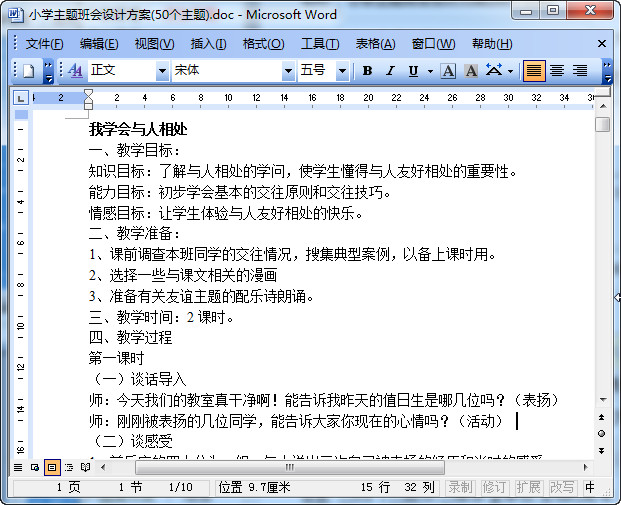
Task: Click the language indicator 中 in status bar
Action: [589, 488]
